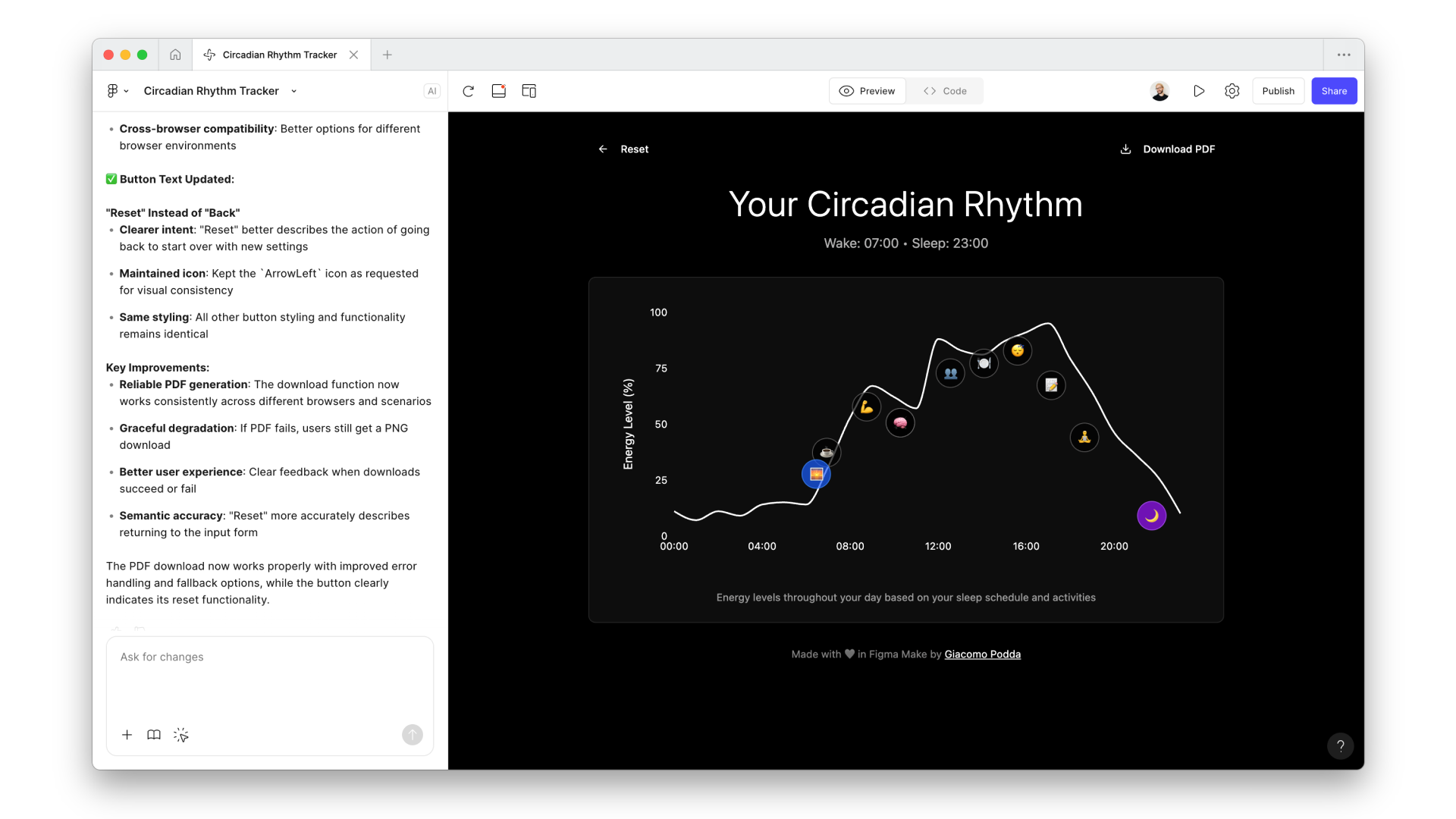Screen dimensions: 1456x819
Task: Open the Figma main menu dropdown
Action: [117, 91]
